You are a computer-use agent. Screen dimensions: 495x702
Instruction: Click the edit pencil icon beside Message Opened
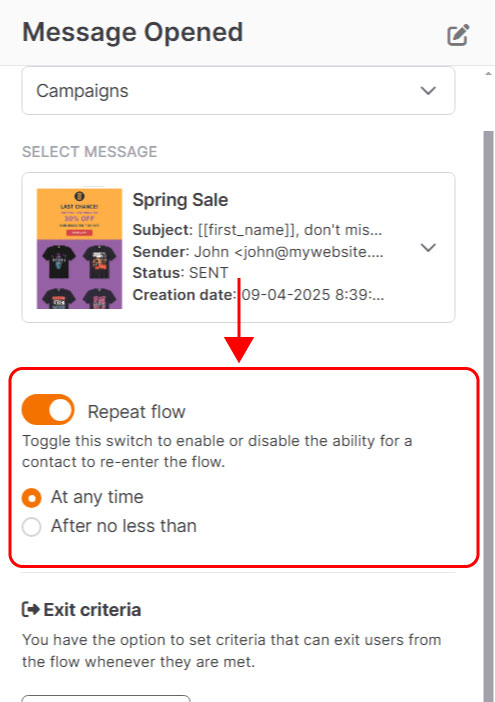point(458,35)
